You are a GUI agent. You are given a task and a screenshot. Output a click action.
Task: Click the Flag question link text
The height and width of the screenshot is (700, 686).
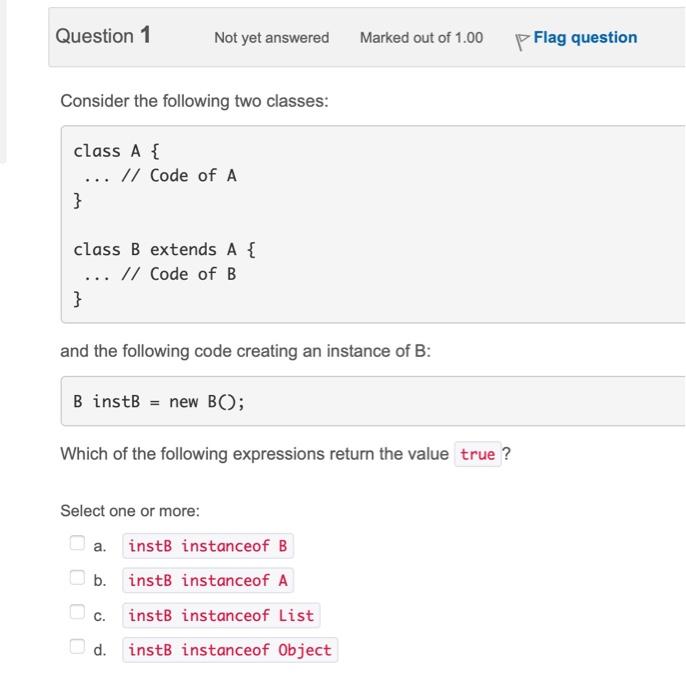585,38
